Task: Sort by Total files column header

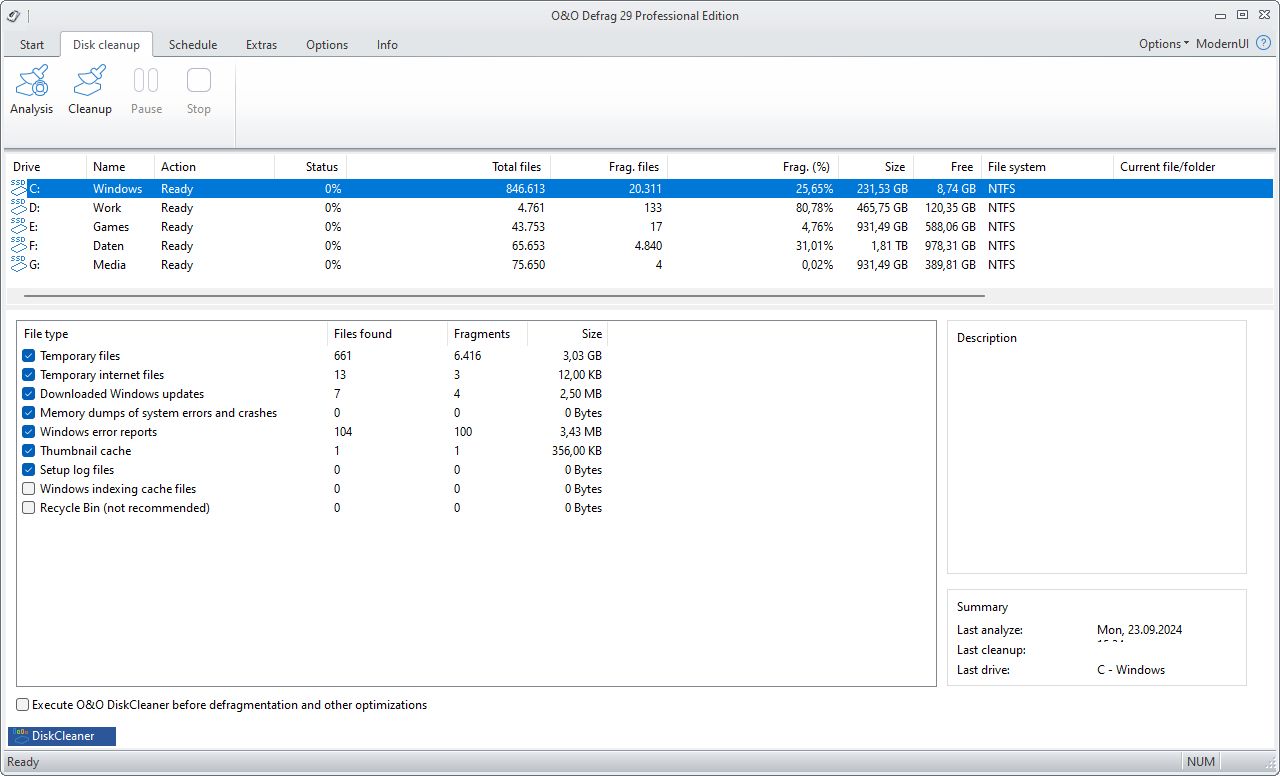Action: (x=448, y=167)
